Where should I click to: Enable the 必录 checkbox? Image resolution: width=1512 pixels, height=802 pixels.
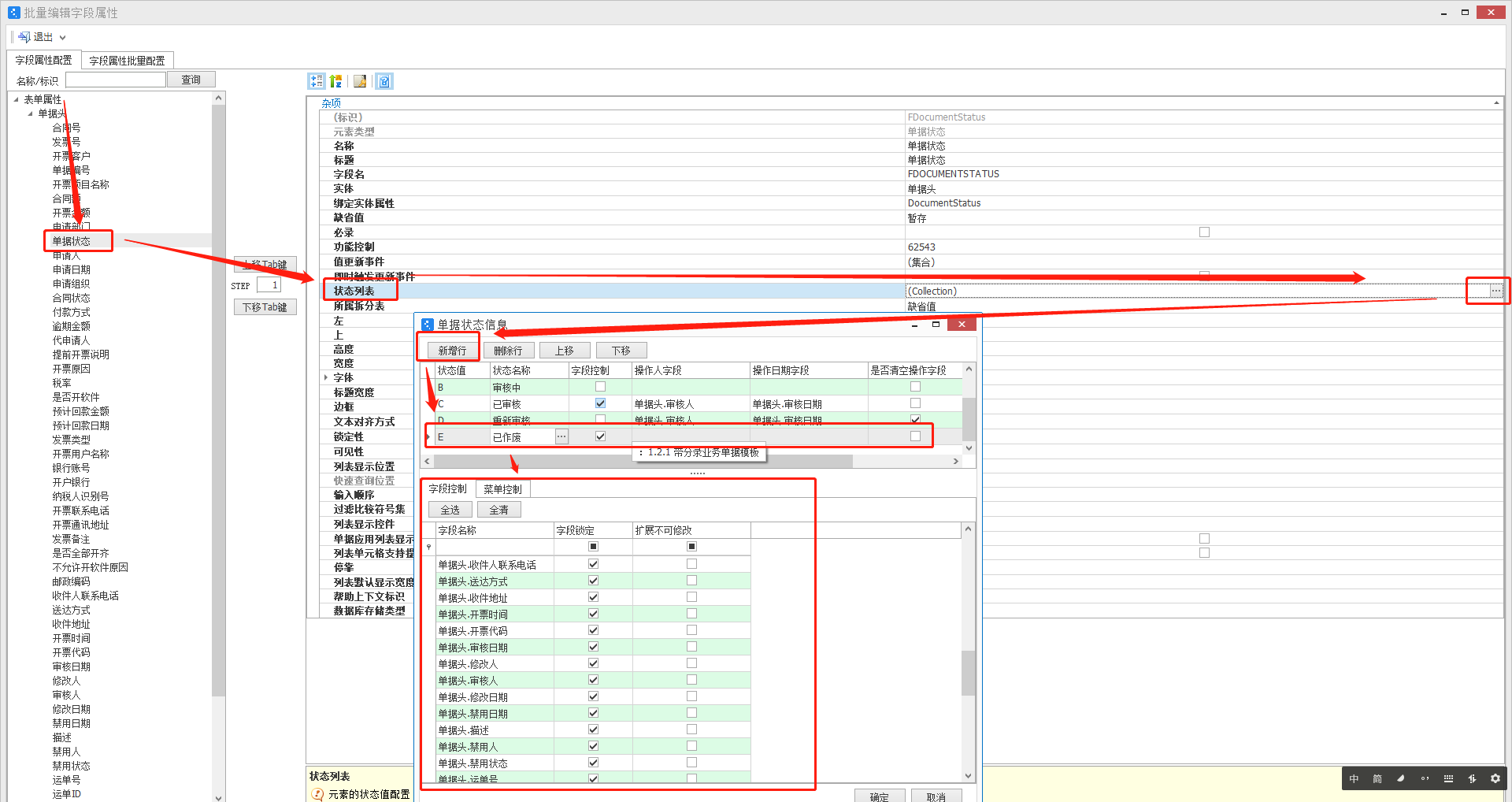tap(1204, 232)
